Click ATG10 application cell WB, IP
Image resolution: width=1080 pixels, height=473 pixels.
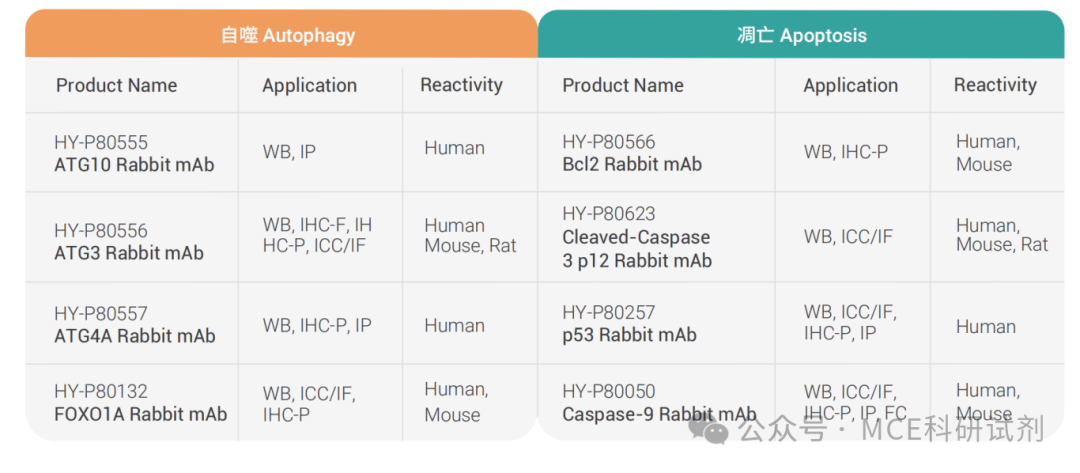(289, 152)
